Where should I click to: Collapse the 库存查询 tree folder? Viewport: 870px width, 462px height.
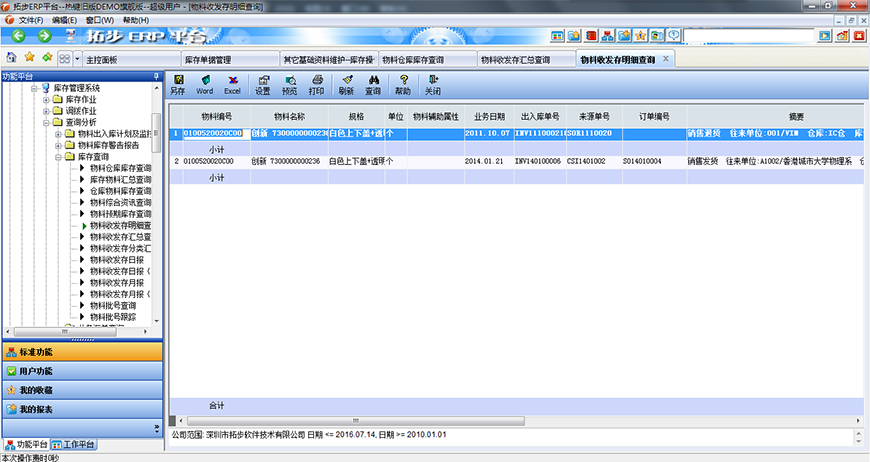[58, 157]
